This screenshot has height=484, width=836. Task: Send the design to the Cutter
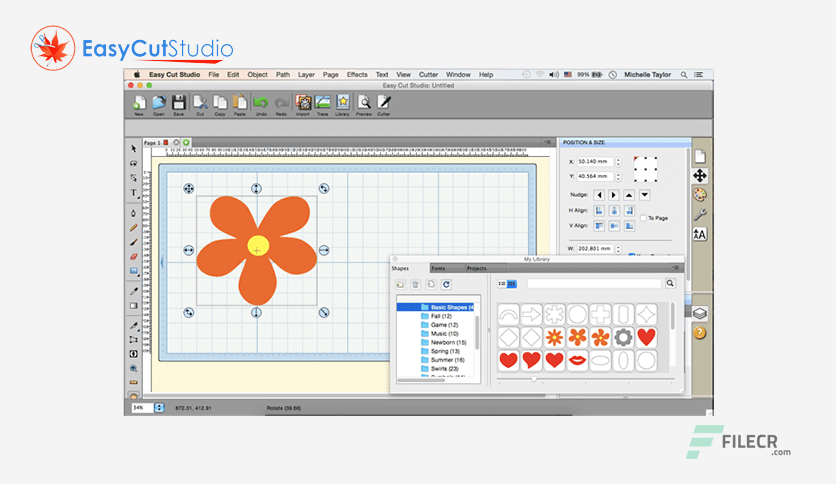(384, 104)
